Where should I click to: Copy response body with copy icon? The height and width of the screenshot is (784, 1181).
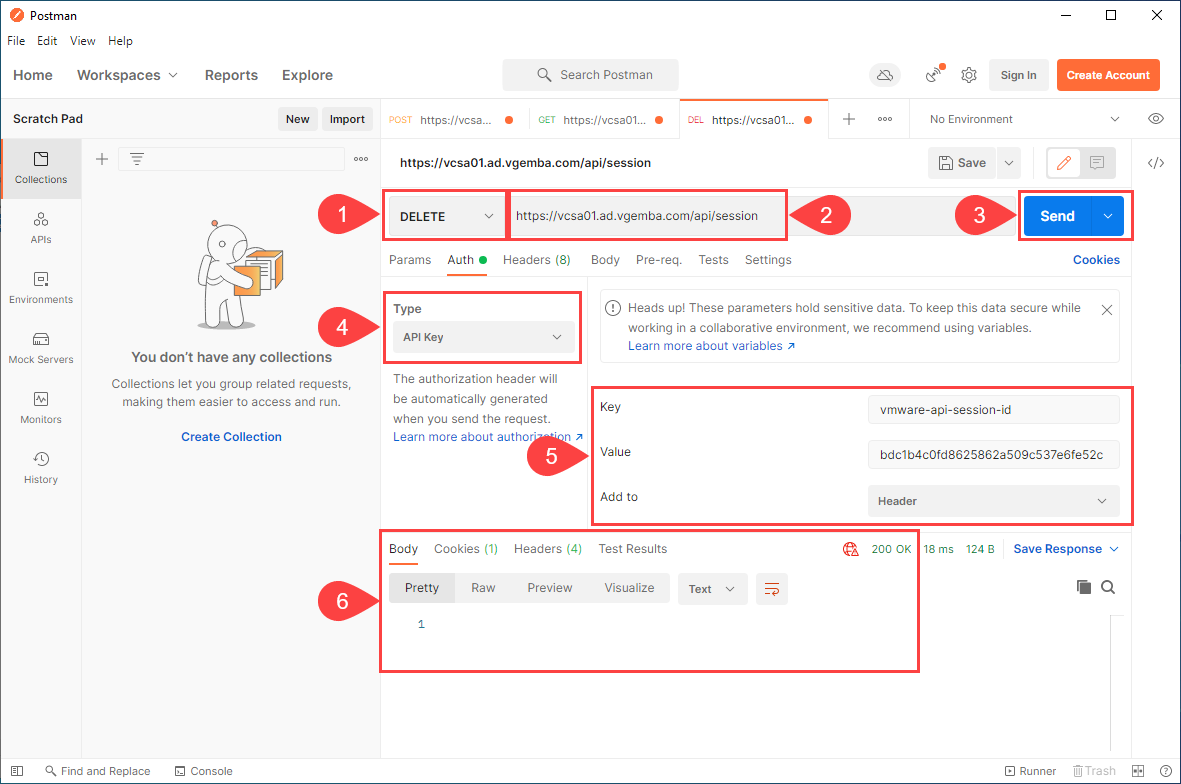[x=1083, y=587]
